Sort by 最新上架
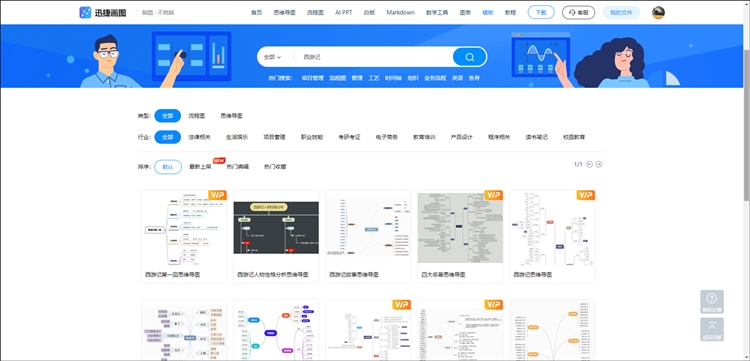750x361 pixels. tap(200, 167)
